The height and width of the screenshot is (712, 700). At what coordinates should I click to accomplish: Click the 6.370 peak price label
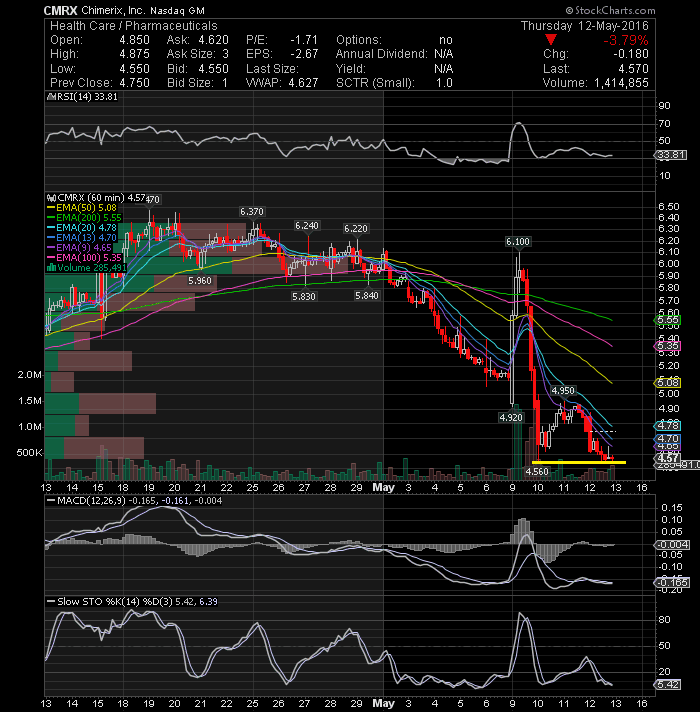tap(252, 212)
